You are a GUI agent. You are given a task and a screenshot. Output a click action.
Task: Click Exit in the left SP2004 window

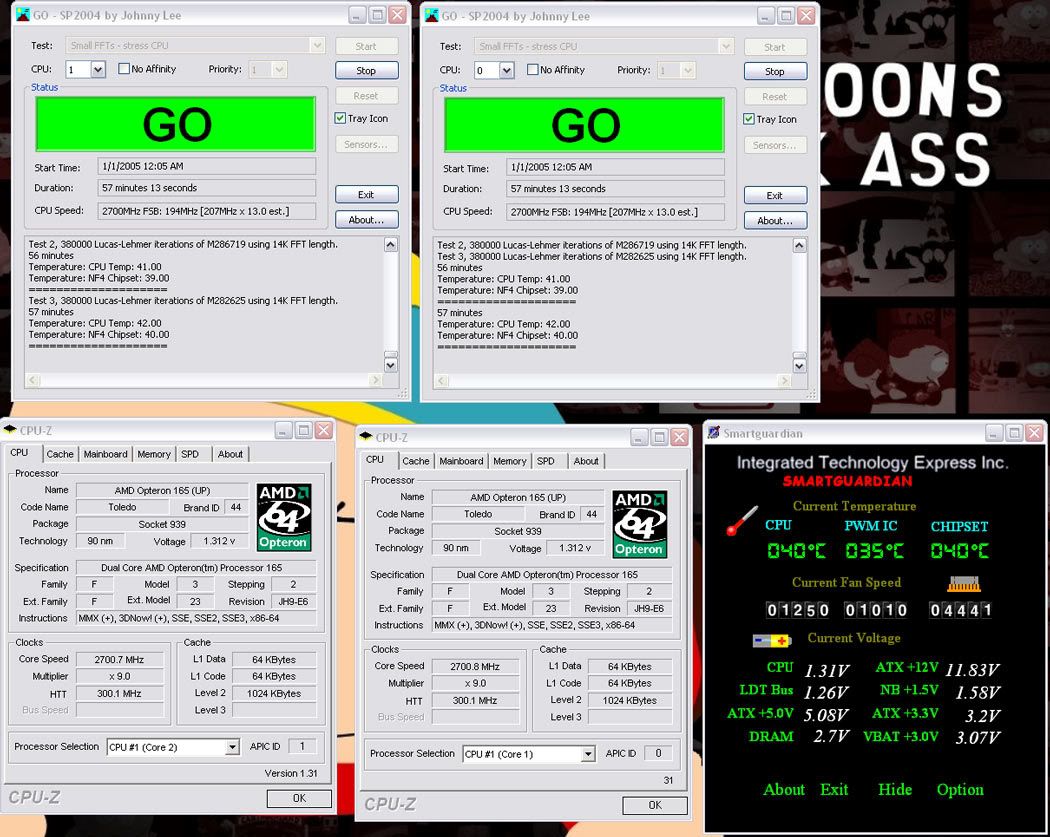pos(366,194)
